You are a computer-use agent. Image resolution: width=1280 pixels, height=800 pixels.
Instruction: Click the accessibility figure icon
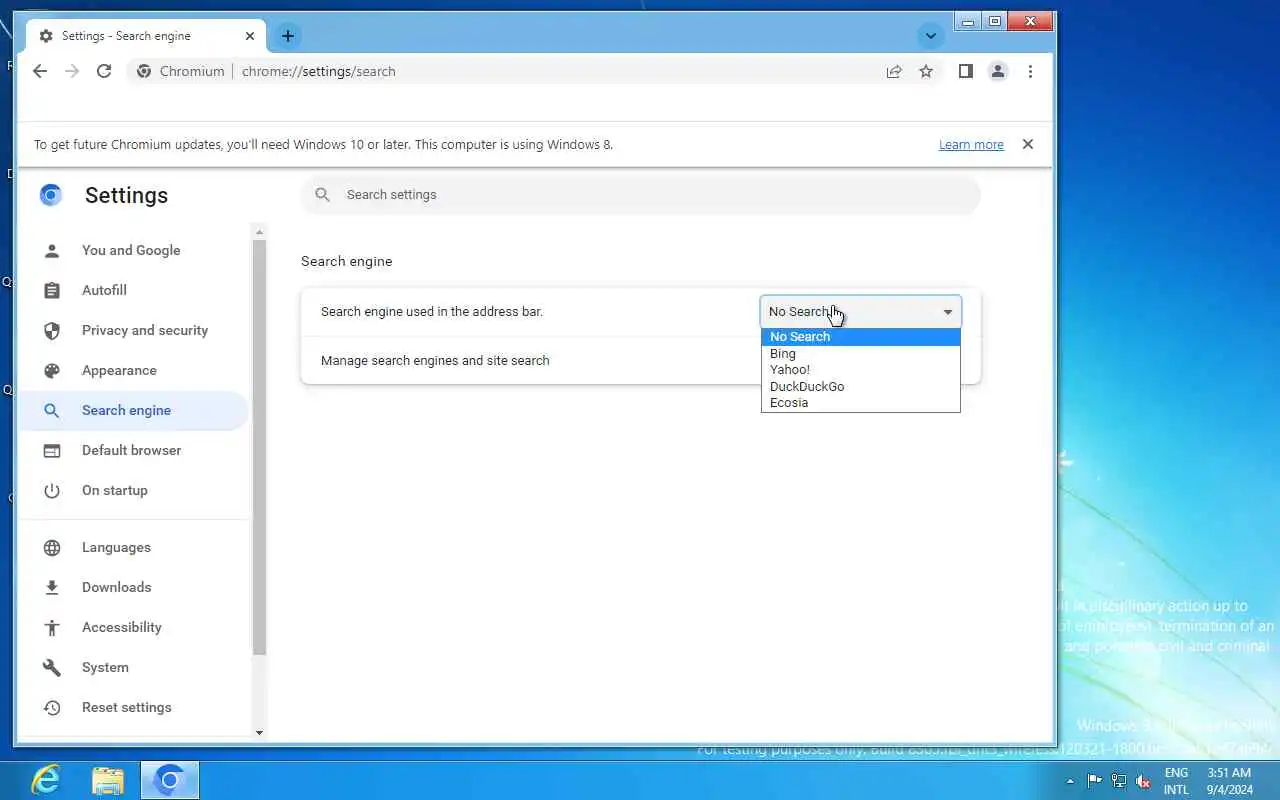52,627
